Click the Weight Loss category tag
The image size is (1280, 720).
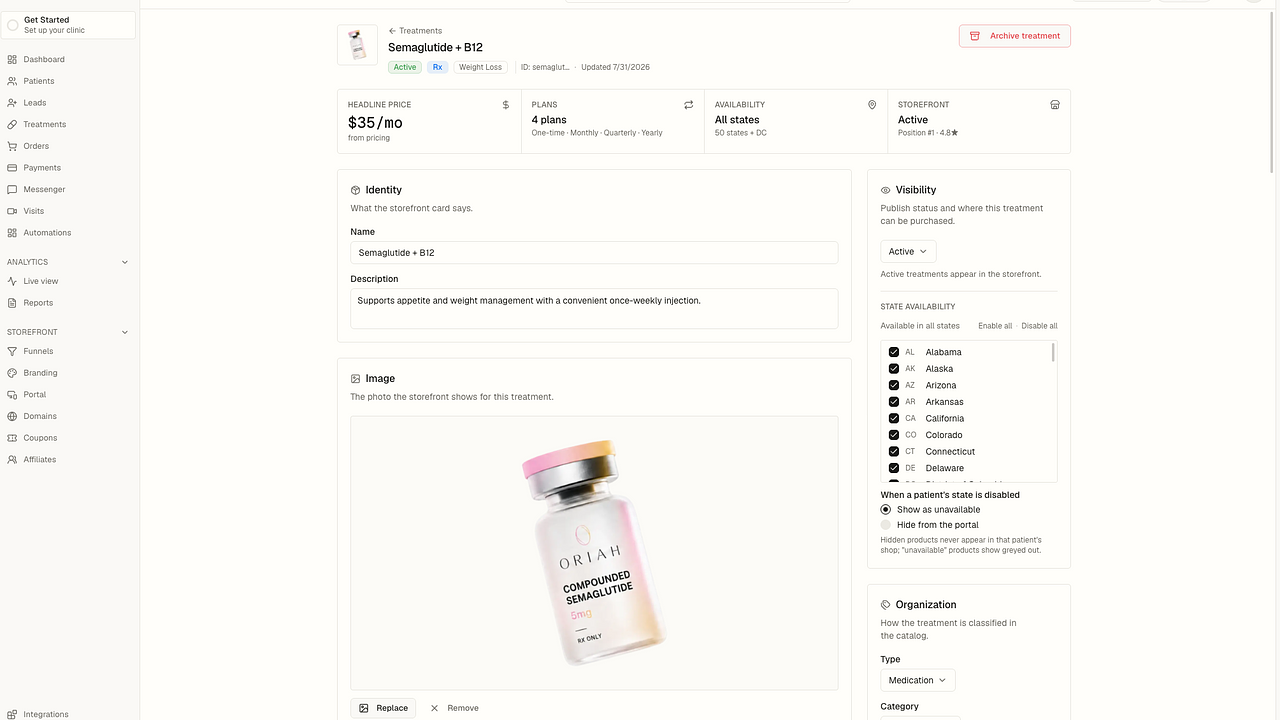tap(481, 67)
